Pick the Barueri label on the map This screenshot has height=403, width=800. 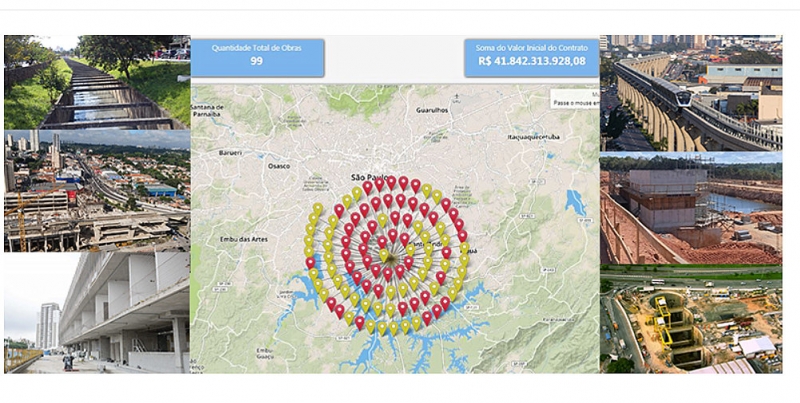coord(229,155)
